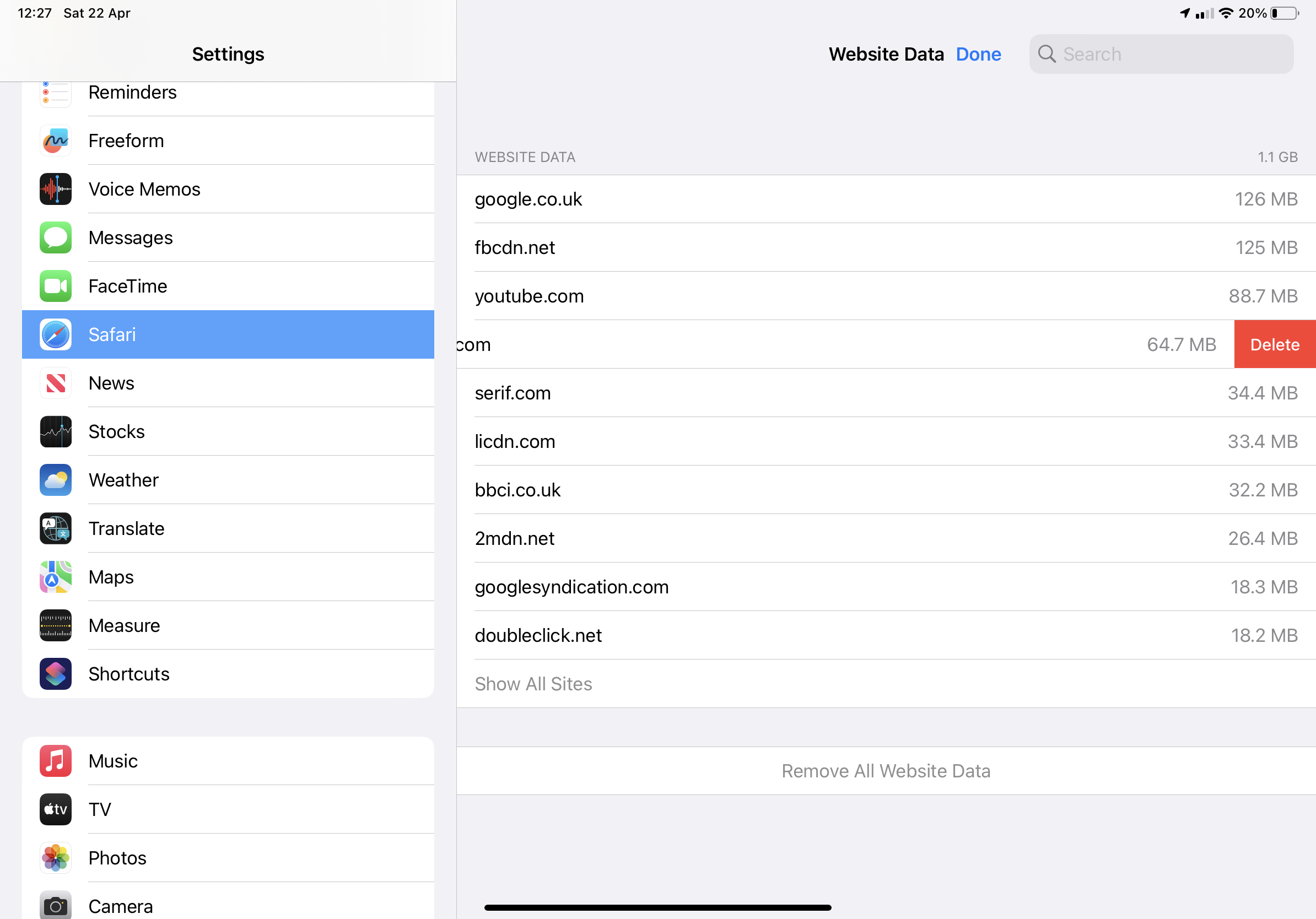Expand the list with Show All Sites
Viewport: 1316px width, 919px height.
pyautogui.click(x=533, y=684)
